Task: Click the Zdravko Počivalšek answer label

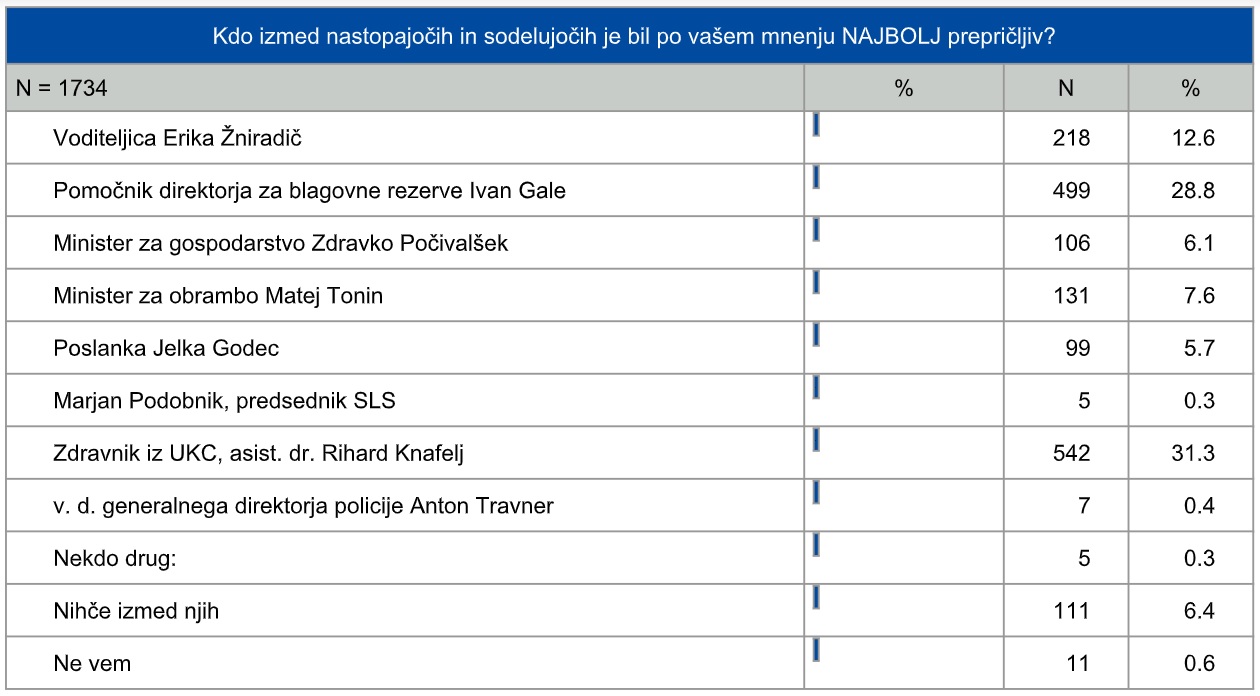Action: point(282,243)
